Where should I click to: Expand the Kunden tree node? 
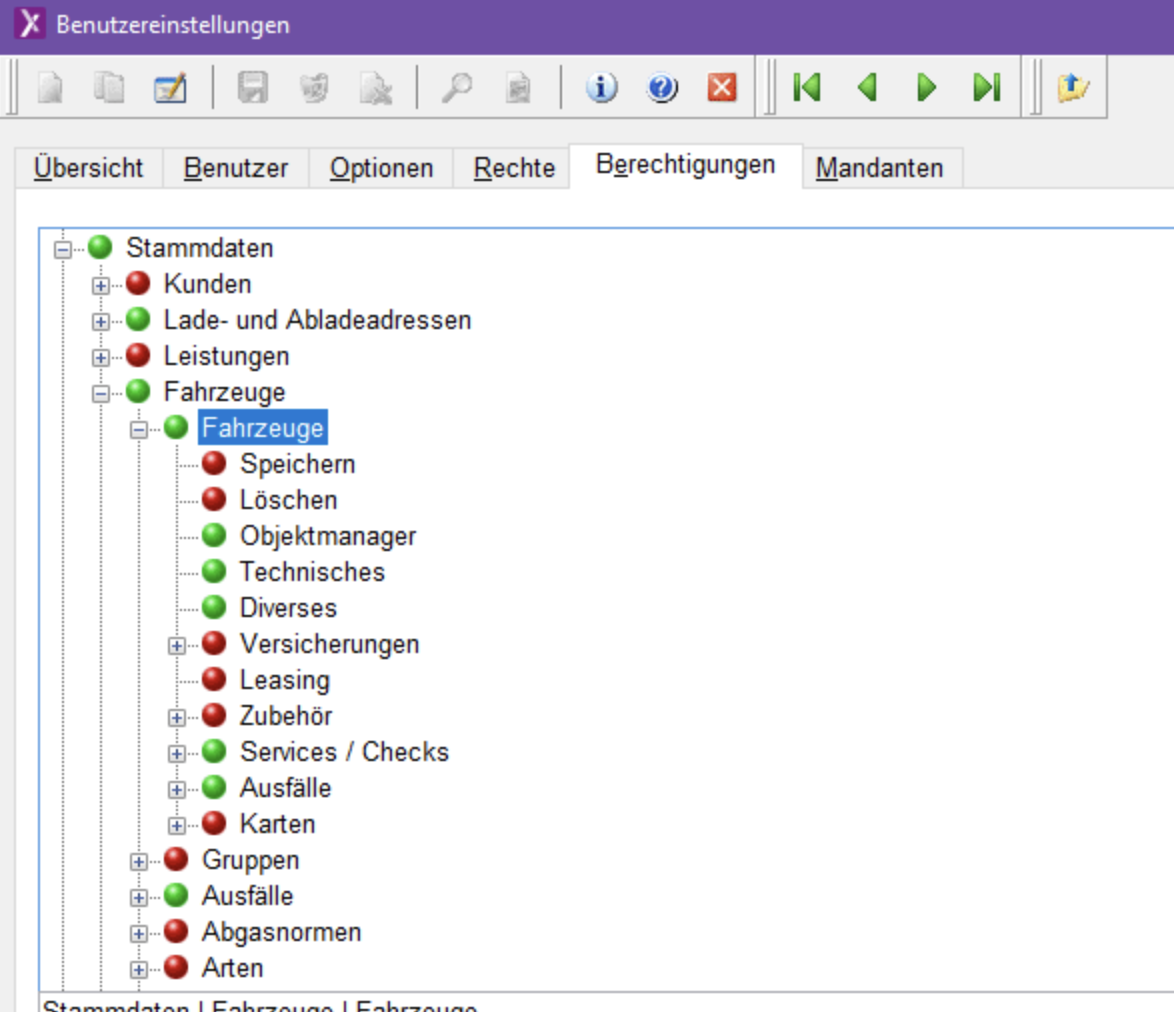[100, 285]
